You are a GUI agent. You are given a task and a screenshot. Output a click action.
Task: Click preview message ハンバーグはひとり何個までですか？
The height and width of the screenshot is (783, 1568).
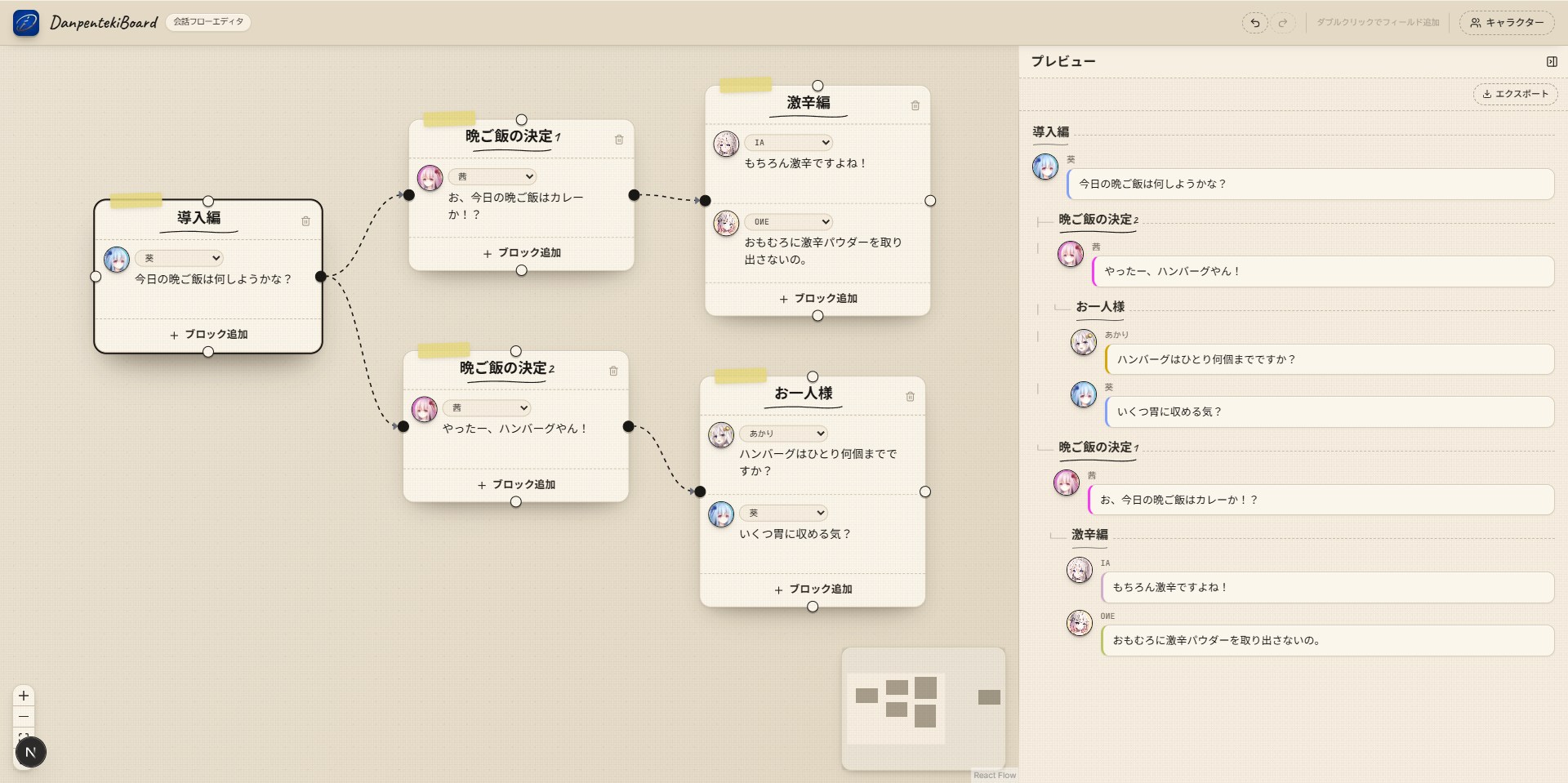1330,359
